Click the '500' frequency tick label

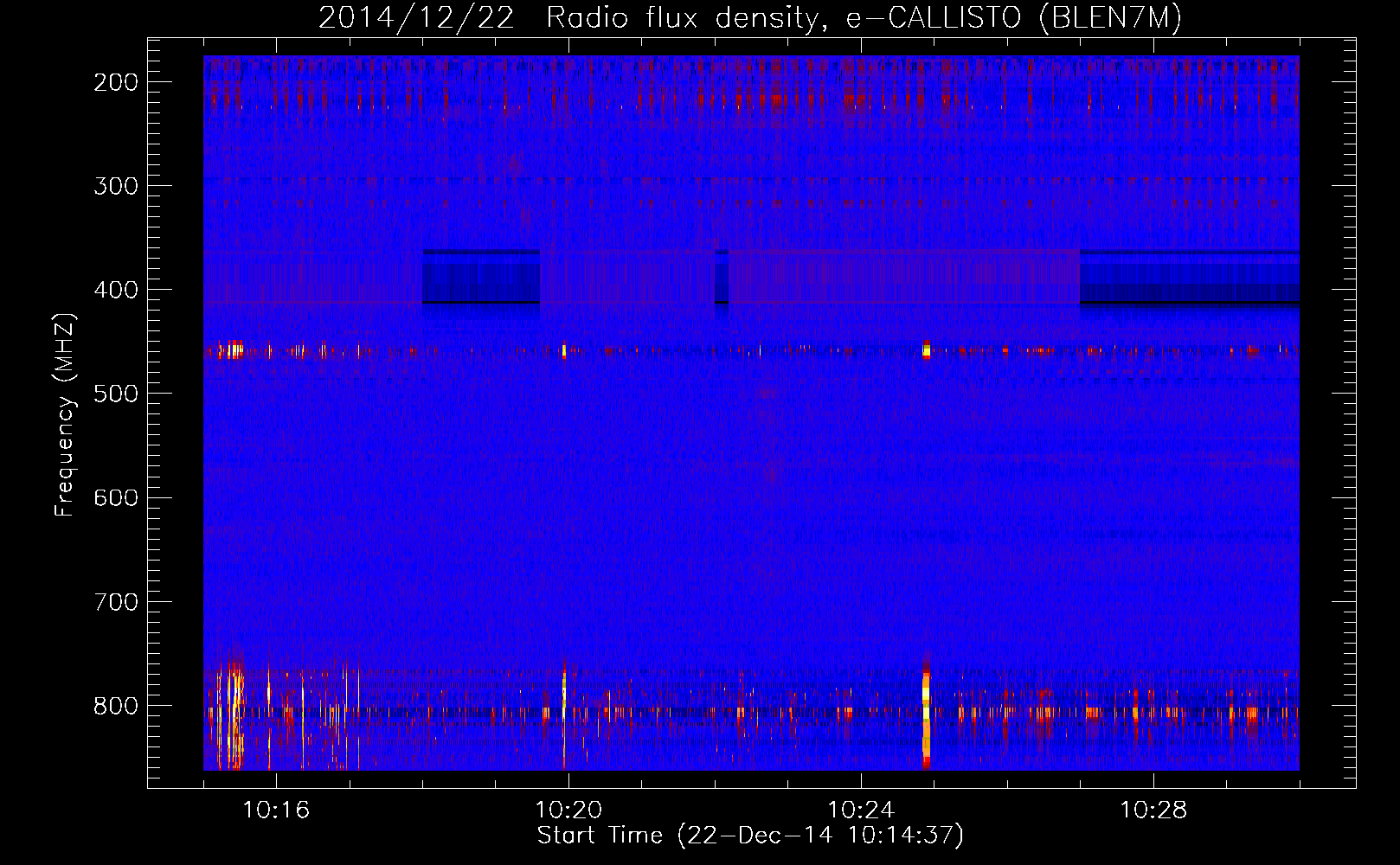(115, 394)
